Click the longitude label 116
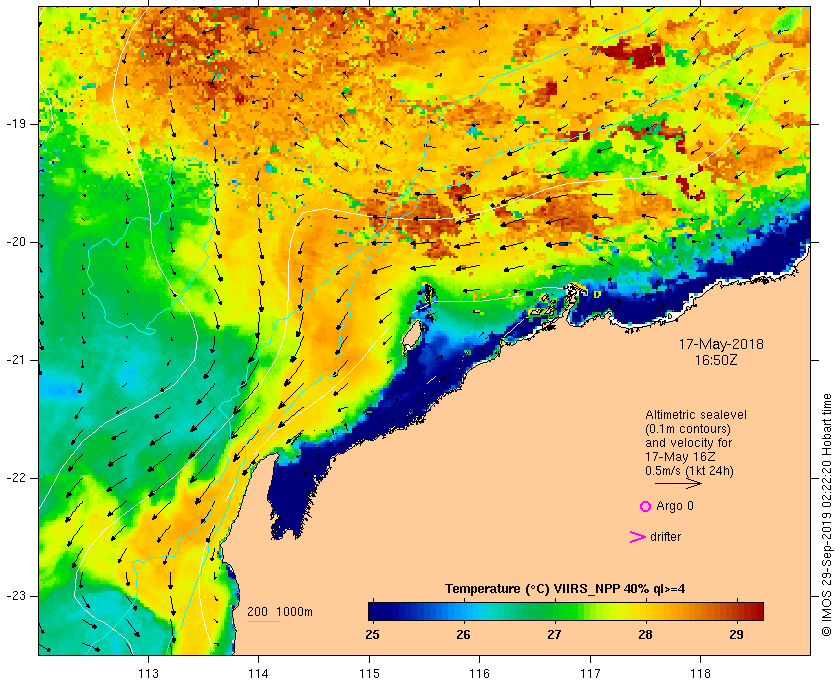The width and height of the screenshot is (840, 680). (479, 672)
